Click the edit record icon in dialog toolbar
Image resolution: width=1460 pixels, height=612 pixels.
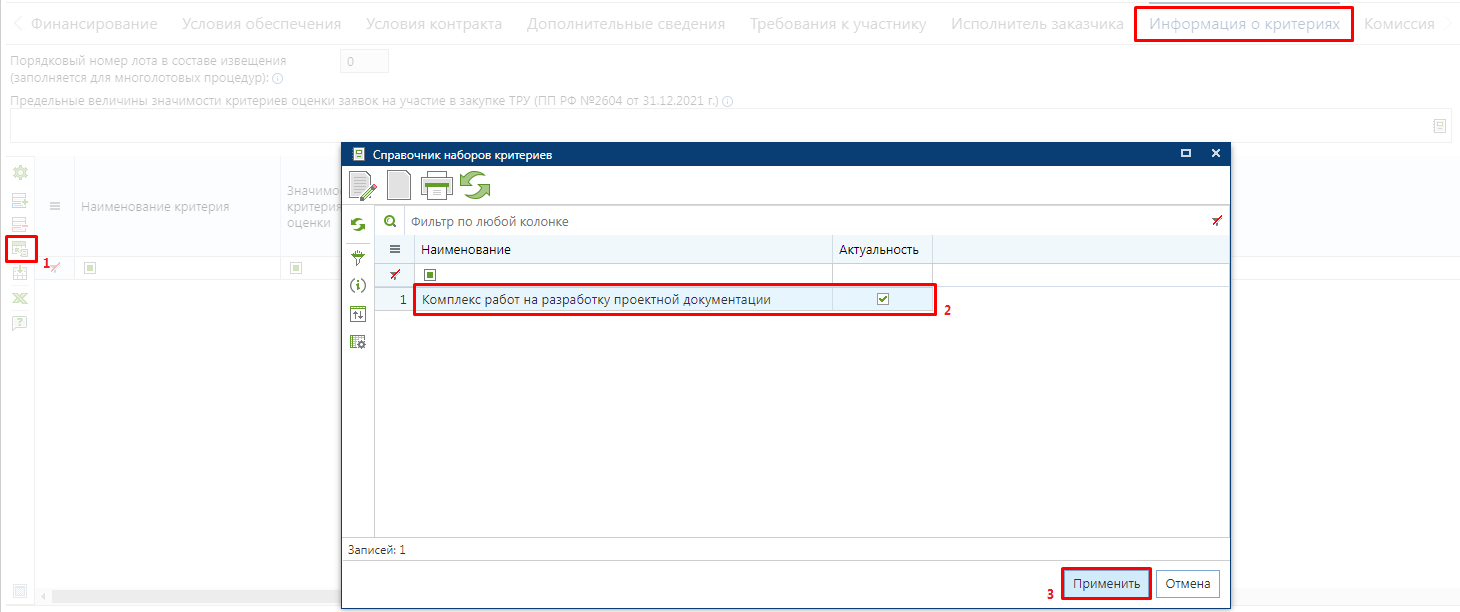(x=363, y=187)
